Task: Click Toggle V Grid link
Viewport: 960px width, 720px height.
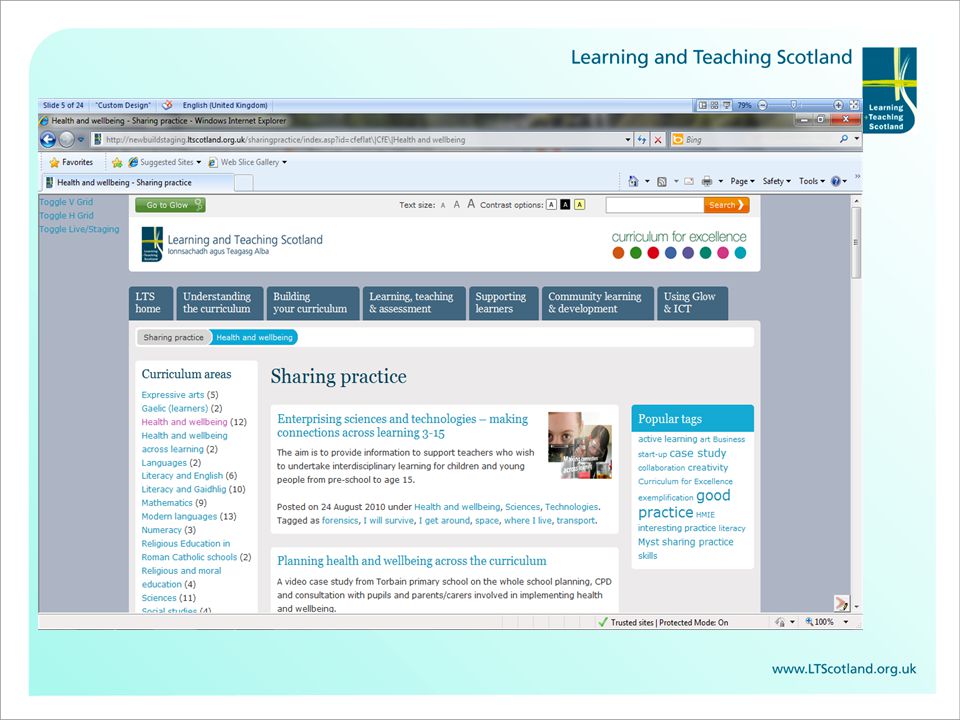Action: click(x=66, y=202)
